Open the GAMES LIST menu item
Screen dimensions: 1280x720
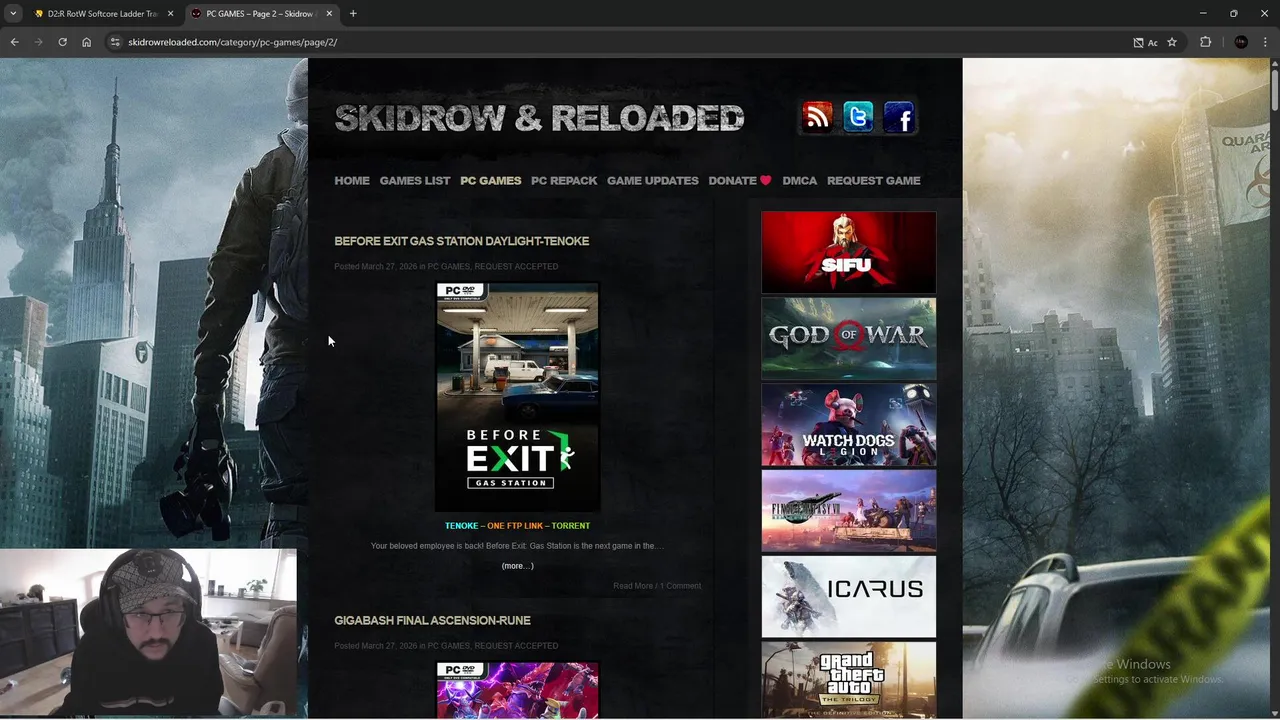point(415,181)
